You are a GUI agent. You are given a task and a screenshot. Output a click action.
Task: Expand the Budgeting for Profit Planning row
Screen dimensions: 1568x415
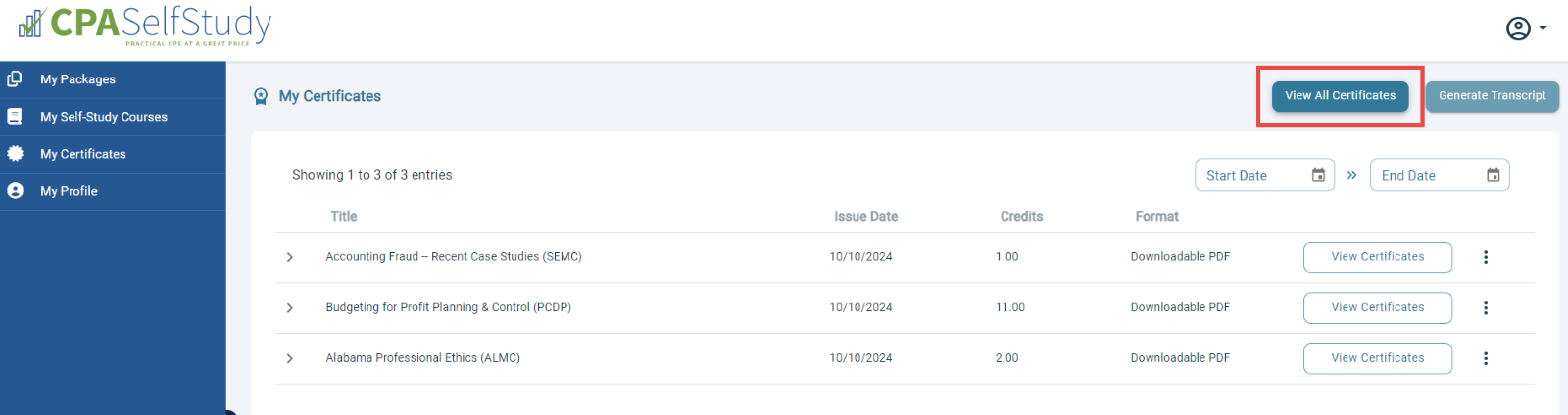290,307
